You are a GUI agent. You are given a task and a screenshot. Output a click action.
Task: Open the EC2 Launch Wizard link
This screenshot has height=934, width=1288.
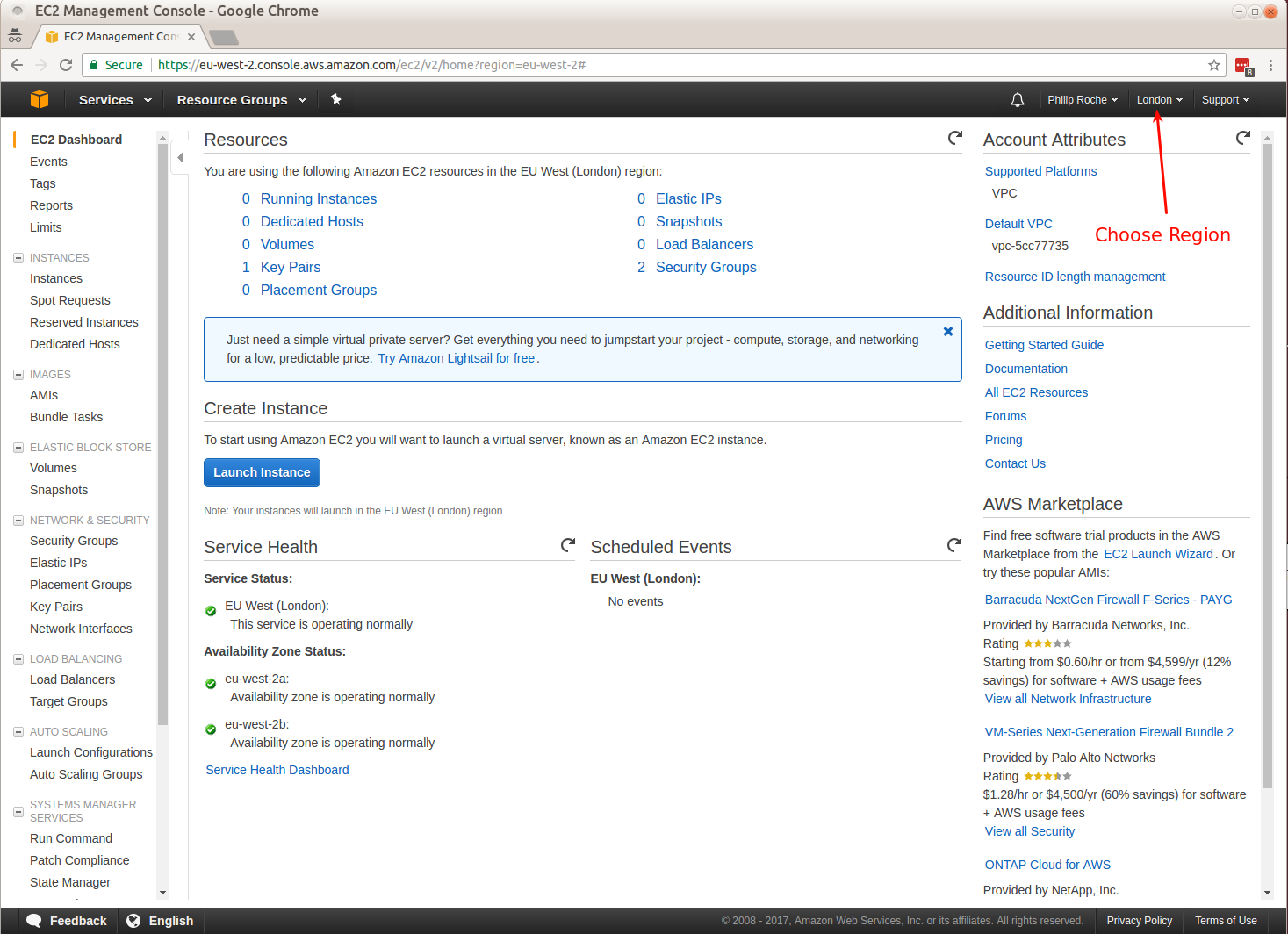point(1158,554)
